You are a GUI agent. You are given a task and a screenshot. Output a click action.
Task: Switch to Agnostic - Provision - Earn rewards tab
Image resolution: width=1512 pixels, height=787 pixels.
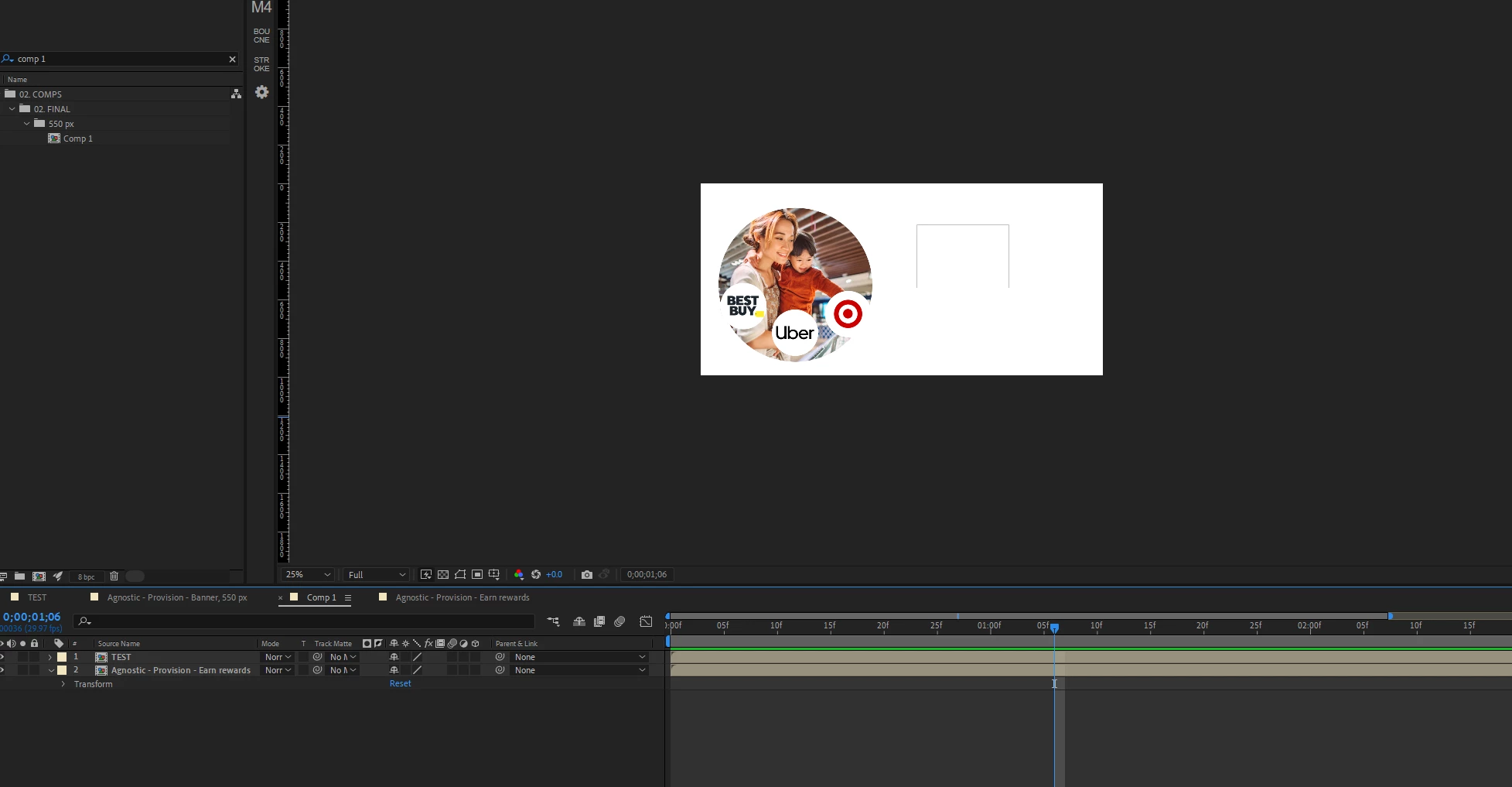462,597
